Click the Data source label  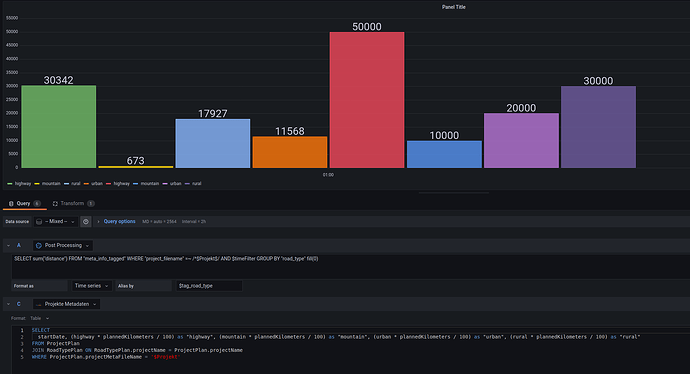pos(17,222)
